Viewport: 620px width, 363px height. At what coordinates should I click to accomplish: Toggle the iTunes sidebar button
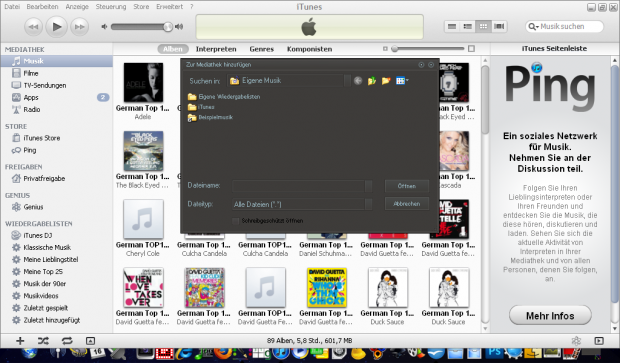(x=599, y=341)
